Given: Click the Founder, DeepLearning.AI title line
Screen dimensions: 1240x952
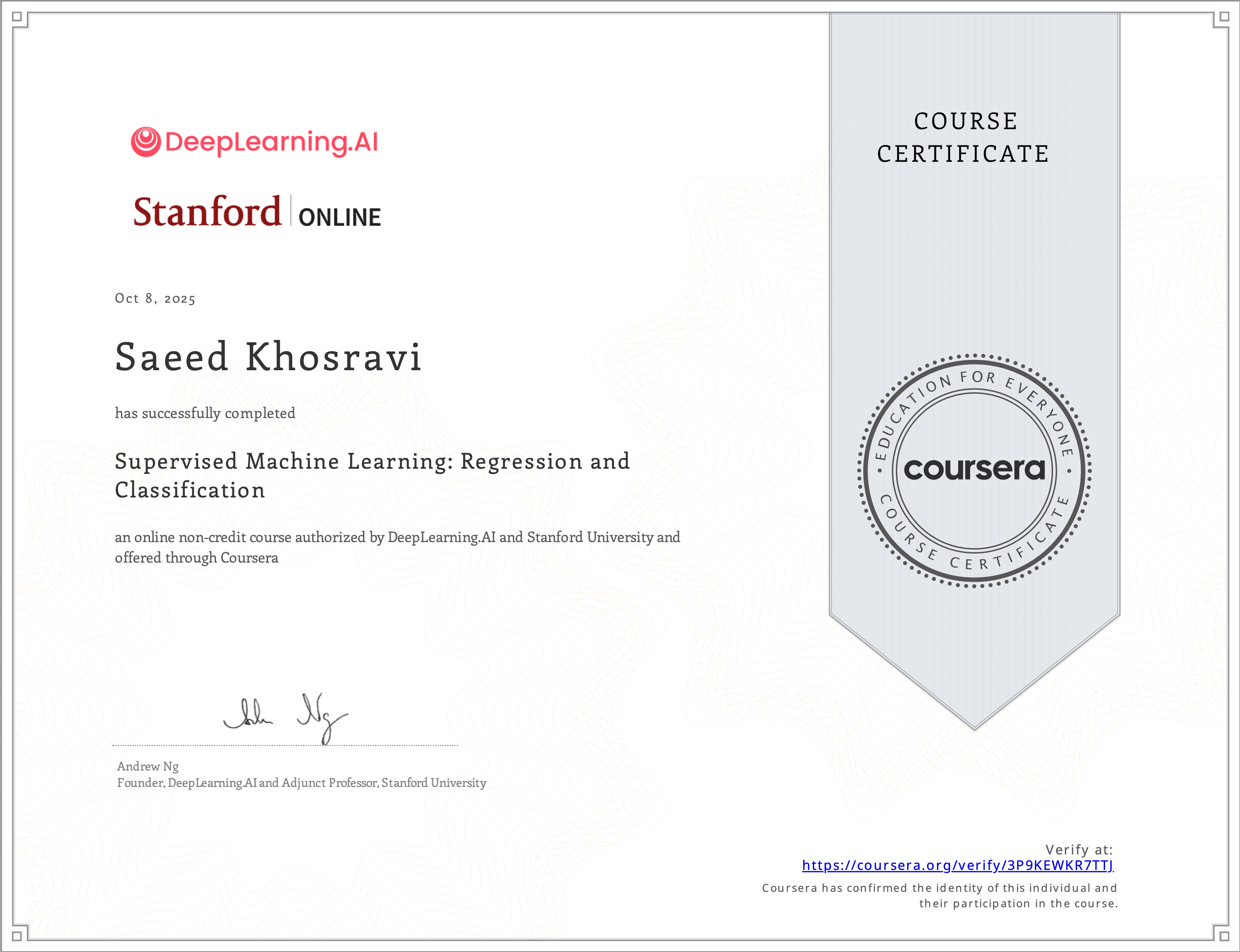Looking at the screenshot, I should (x=301, y=783).
